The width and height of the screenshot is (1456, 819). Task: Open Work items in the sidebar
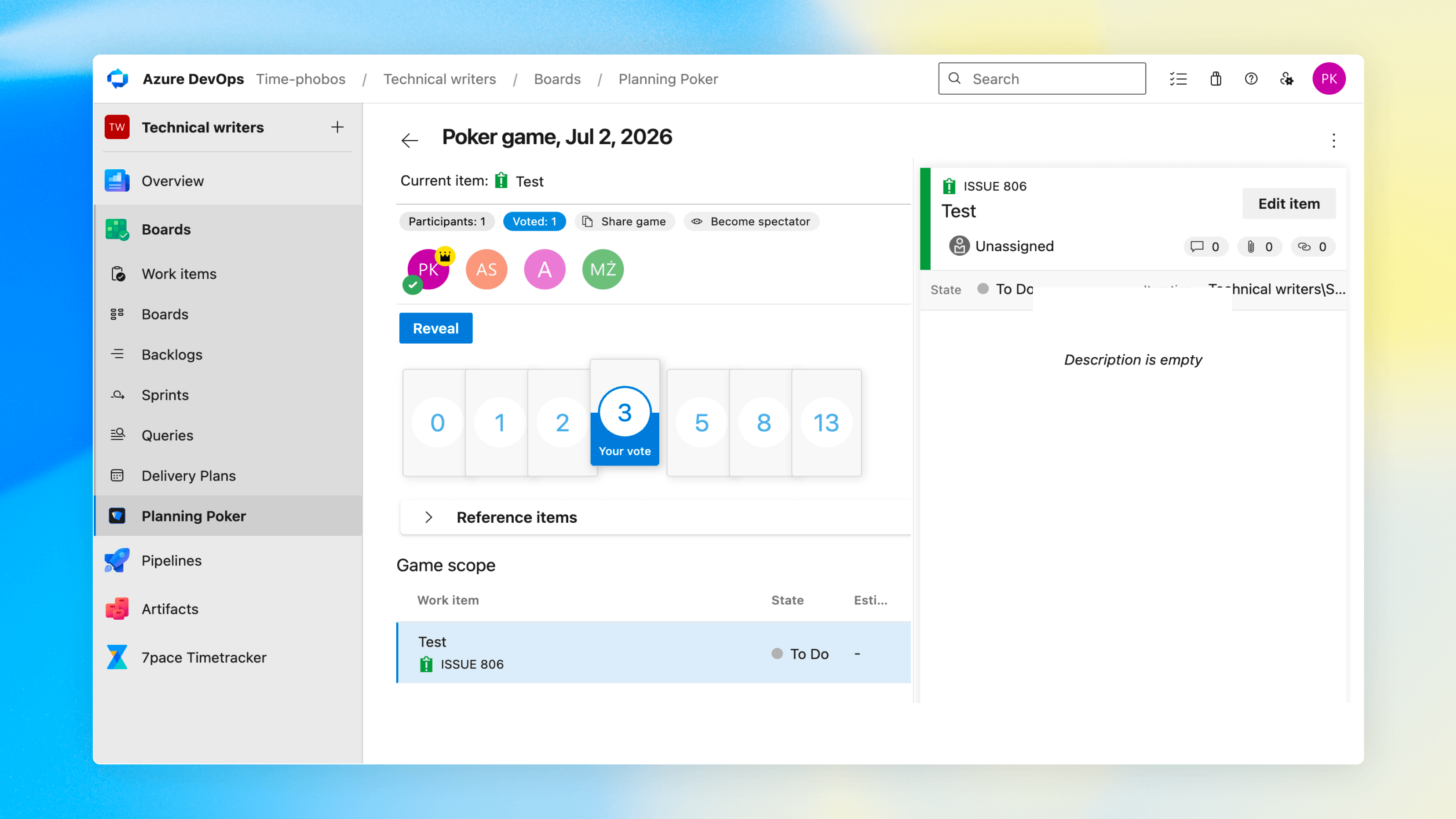click(x=228, y=273)
